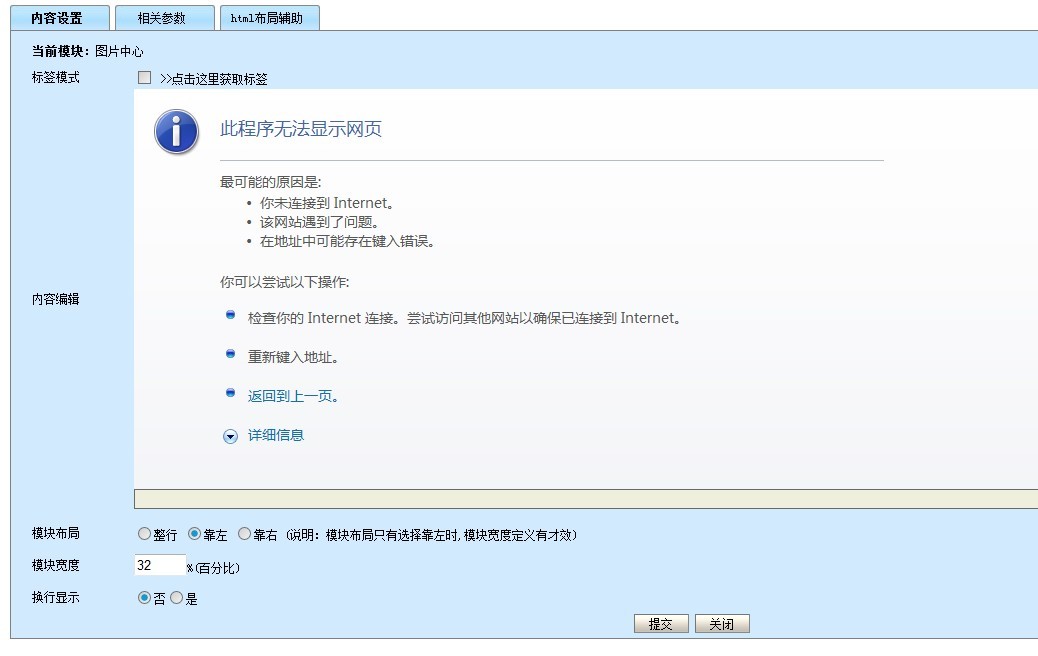The image size is (1038, 656).
Task: Click the 模块宽度 percentage input field
Action: (x=160, y=565)
